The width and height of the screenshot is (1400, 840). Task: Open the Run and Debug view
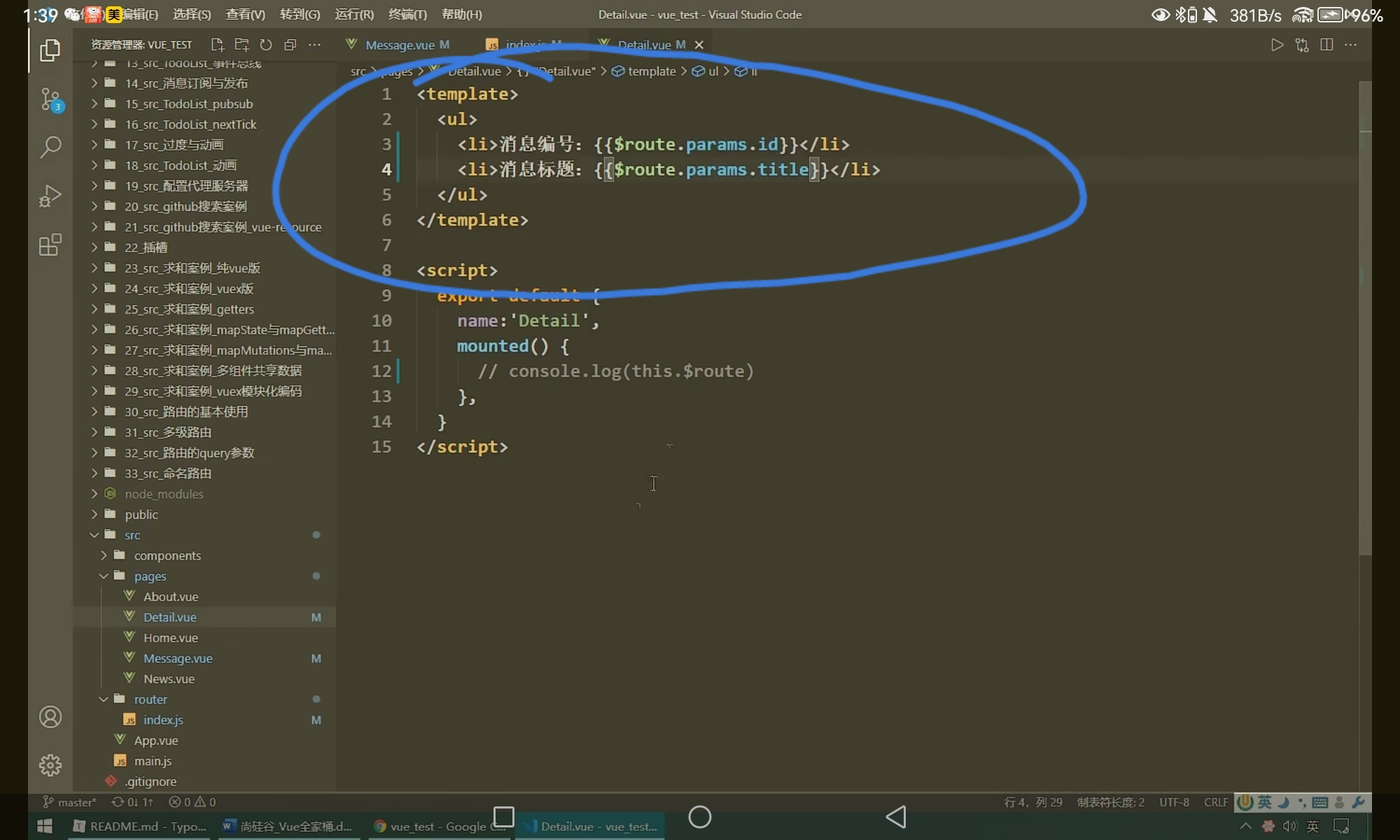pos(50,196)
